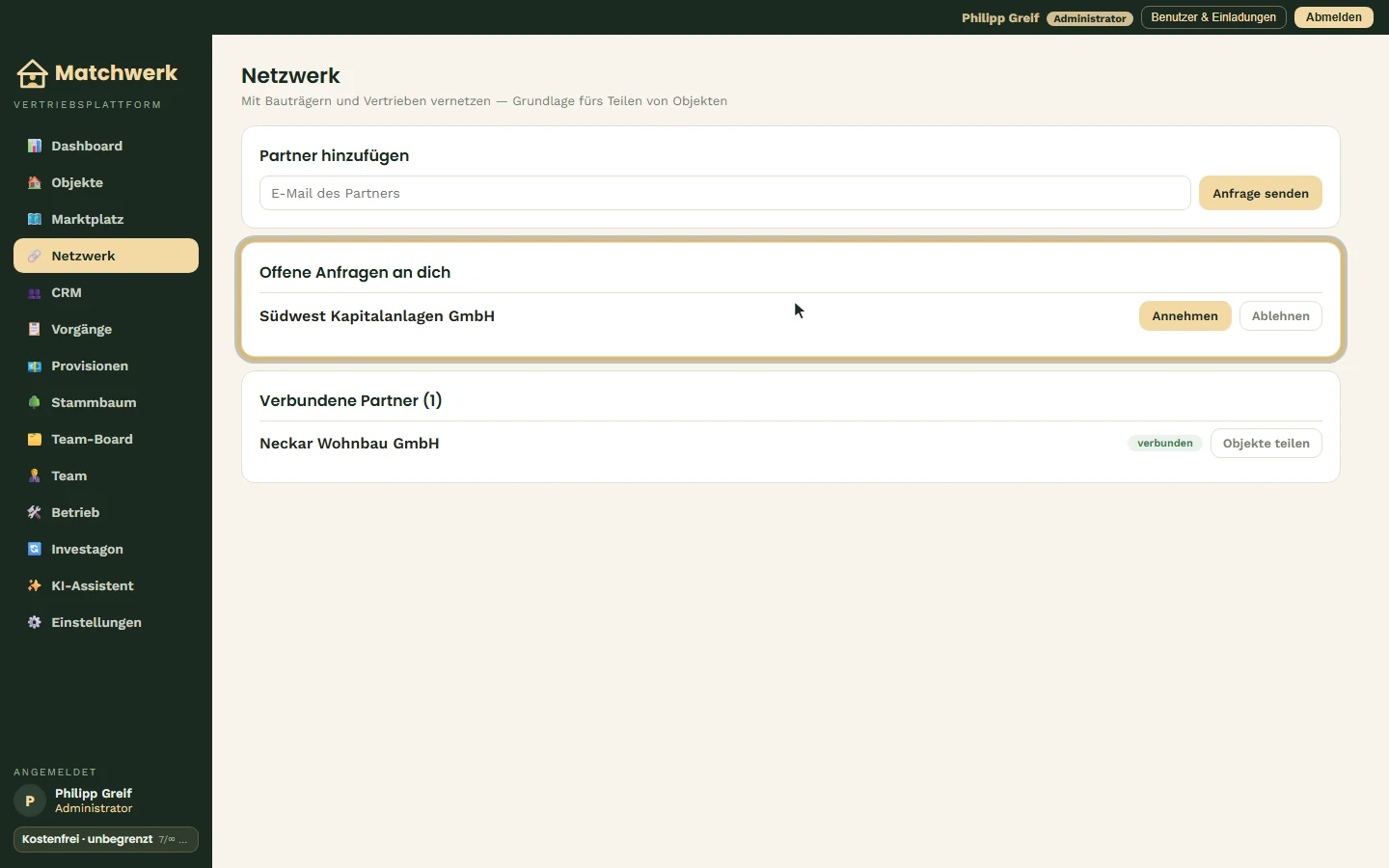Viewport: 1389px width, 868px height.
Task: Click the verbunden status badge
Action: point(1165,444)
